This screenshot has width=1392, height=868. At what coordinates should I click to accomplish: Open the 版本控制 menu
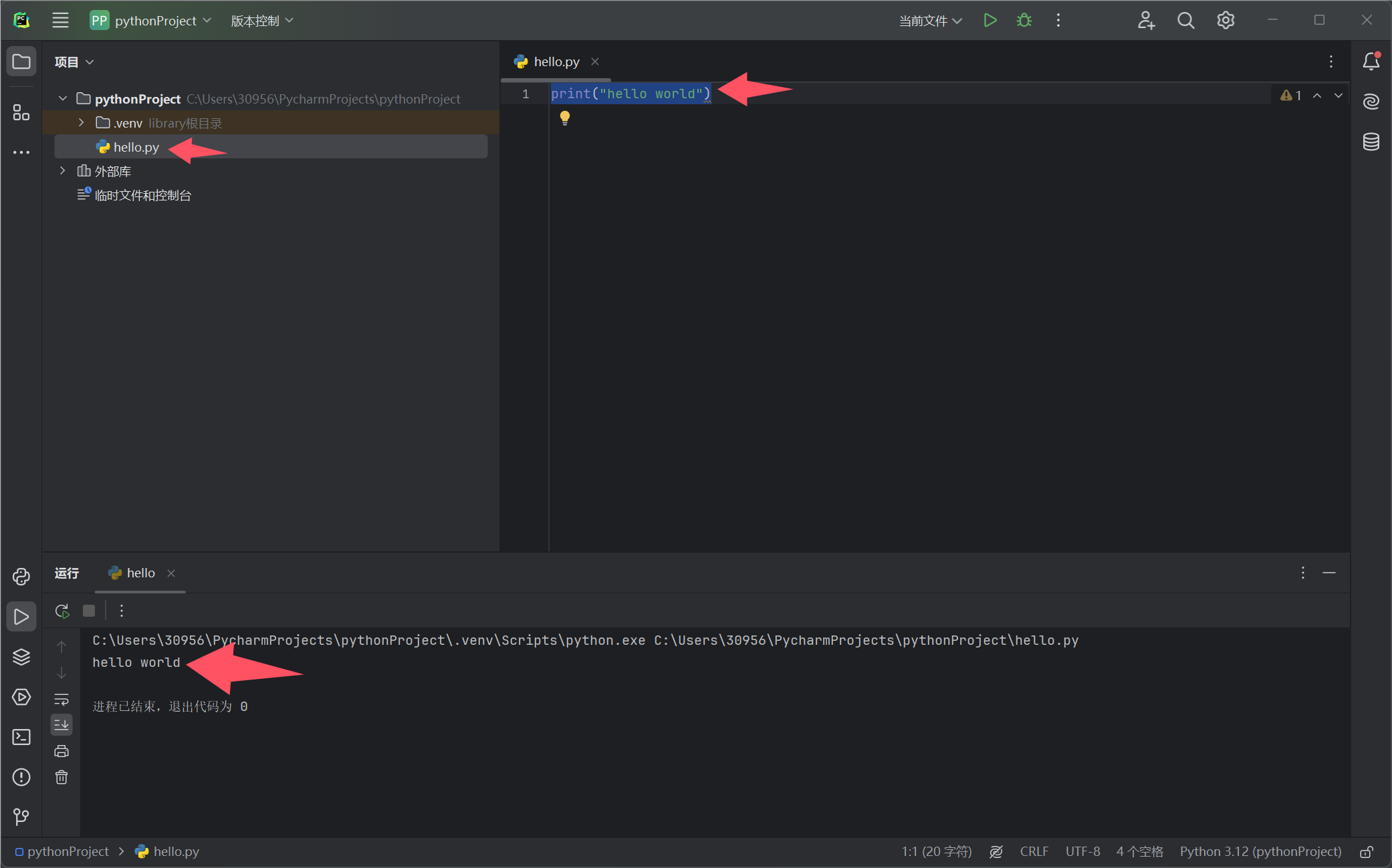(261, 21)
